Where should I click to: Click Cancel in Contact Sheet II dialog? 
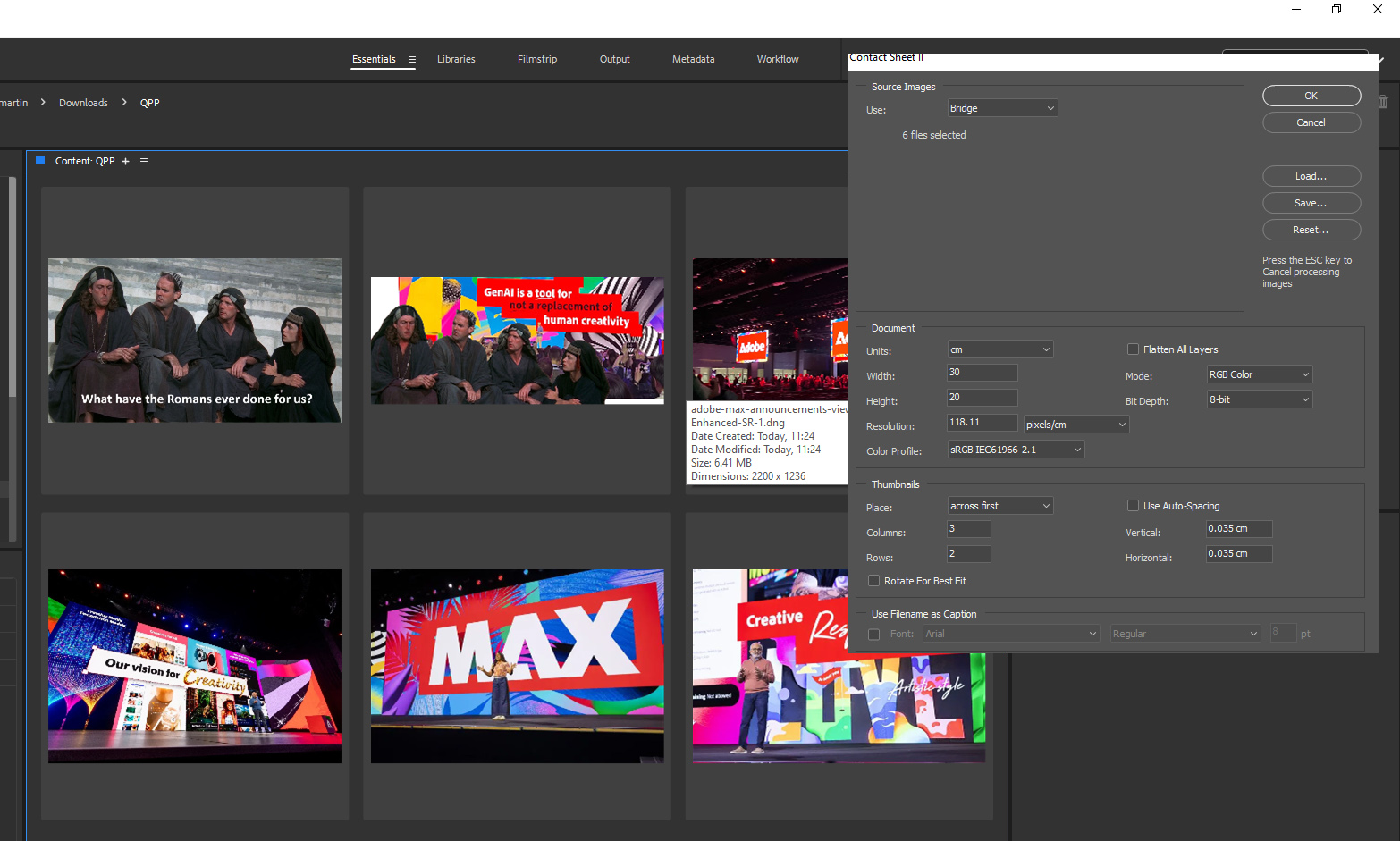pyautogui.click(x=1311, y=122)
